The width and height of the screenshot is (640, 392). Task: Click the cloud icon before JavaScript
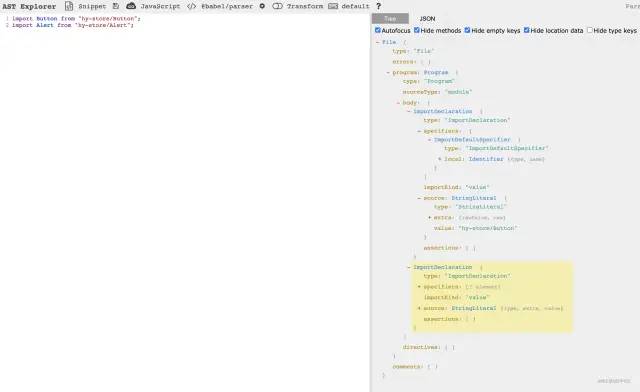pos(131,6)
